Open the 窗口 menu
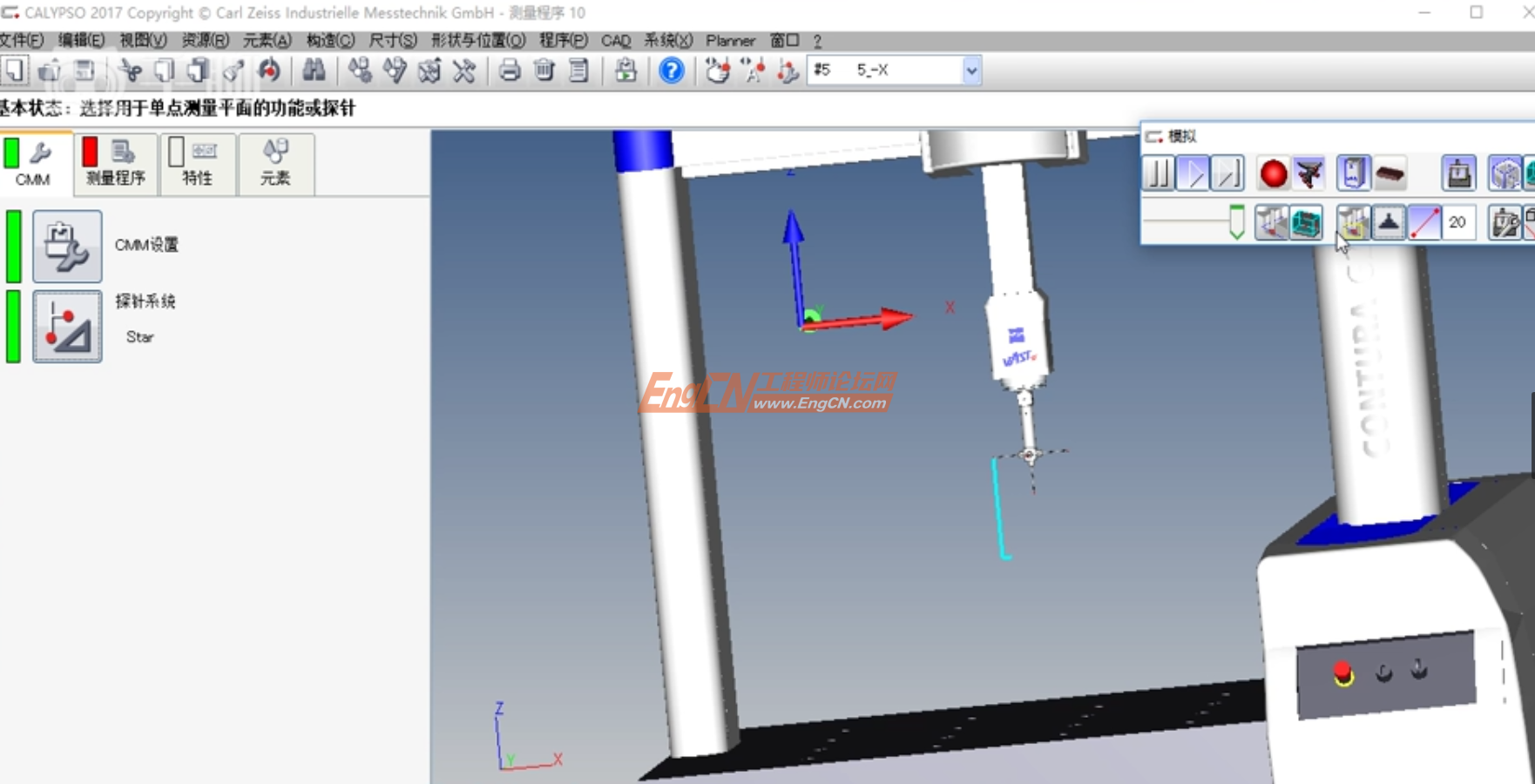The image size is (1535, 784). tap(784, 41)
